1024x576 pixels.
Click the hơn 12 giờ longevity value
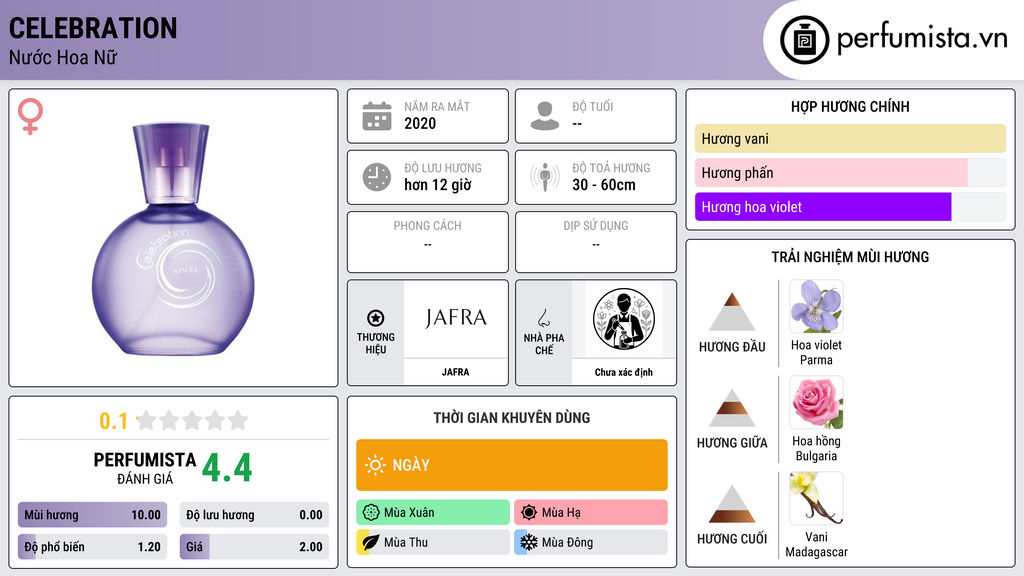[x=438, y=185]
